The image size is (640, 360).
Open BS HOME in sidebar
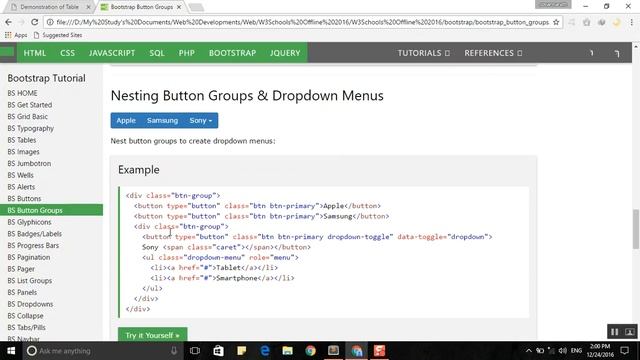point(22,93)
